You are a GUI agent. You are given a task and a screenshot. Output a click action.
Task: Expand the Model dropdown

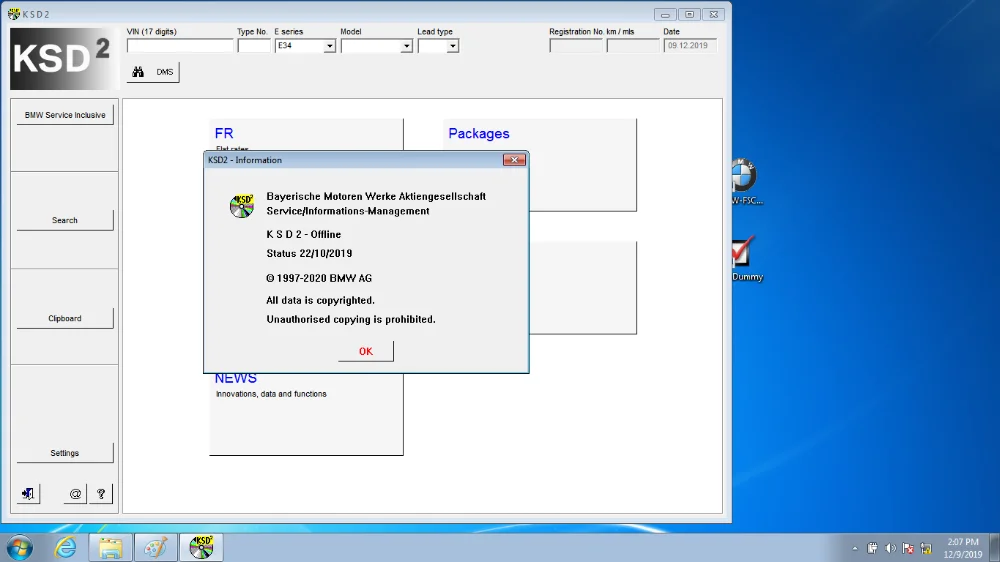pyautogui.click(x=406, y=46)
